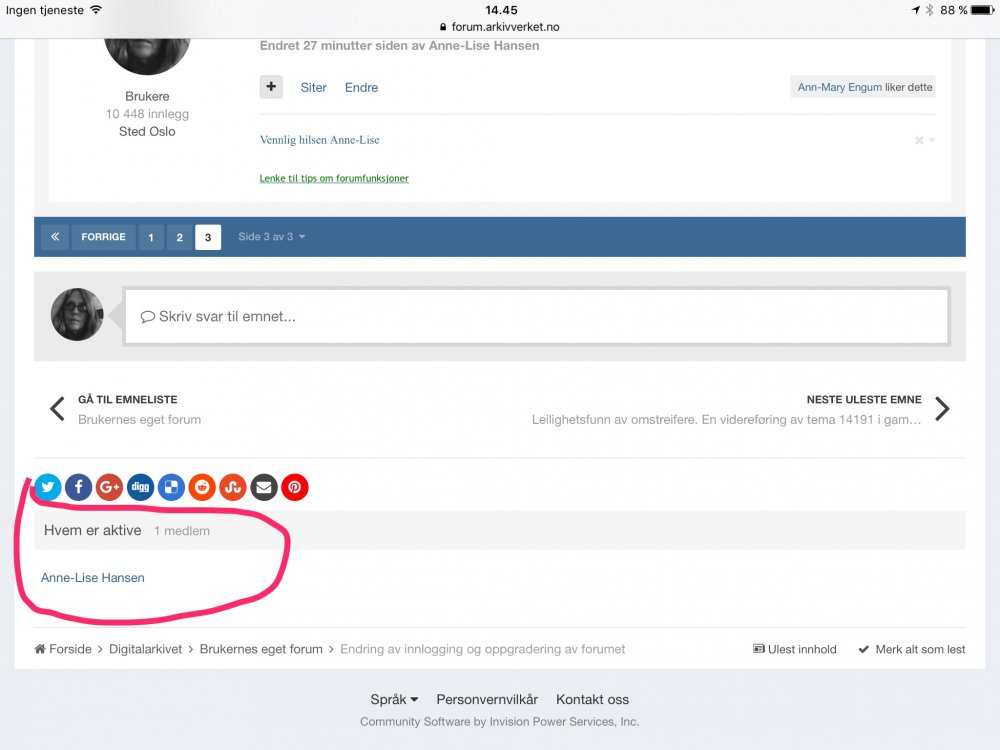The height and width of the screenshot is (750, 1000).
Task: Select 'Merk alt som lest'
Action: coord(911,649)
